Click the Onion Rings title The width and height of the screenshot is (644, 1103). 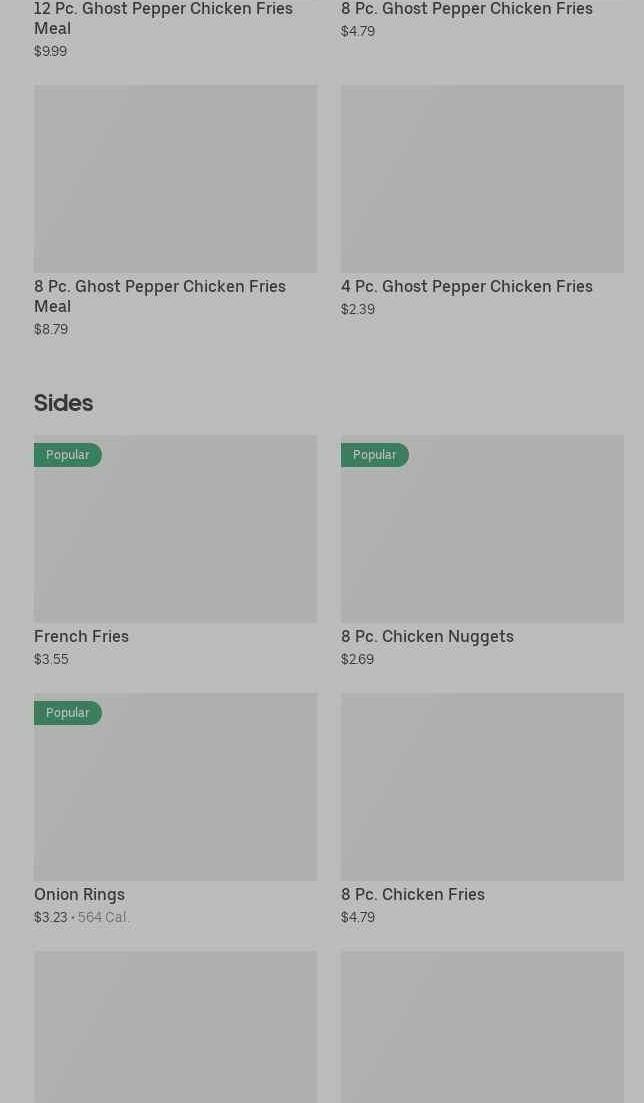click(x=79, y=894)
